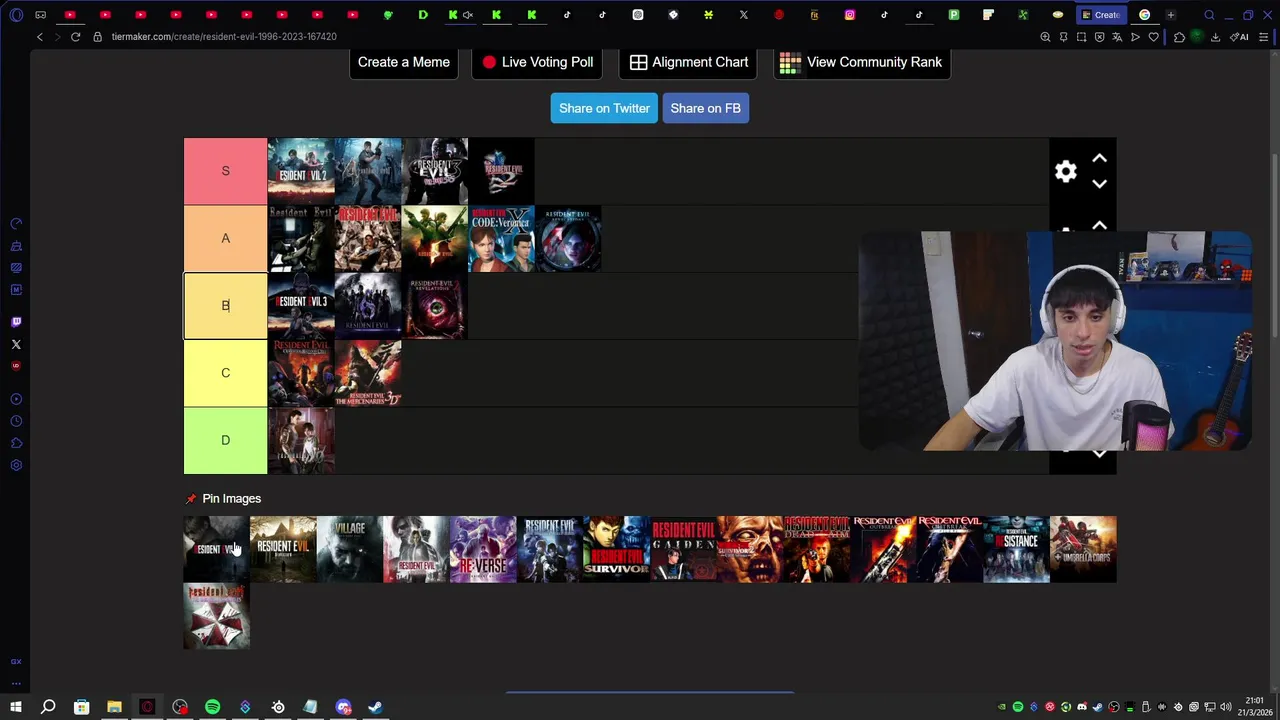This screenshot has height=720, width=1280.
Task: Open the Windows Start menu
Action: pos(16,707)
